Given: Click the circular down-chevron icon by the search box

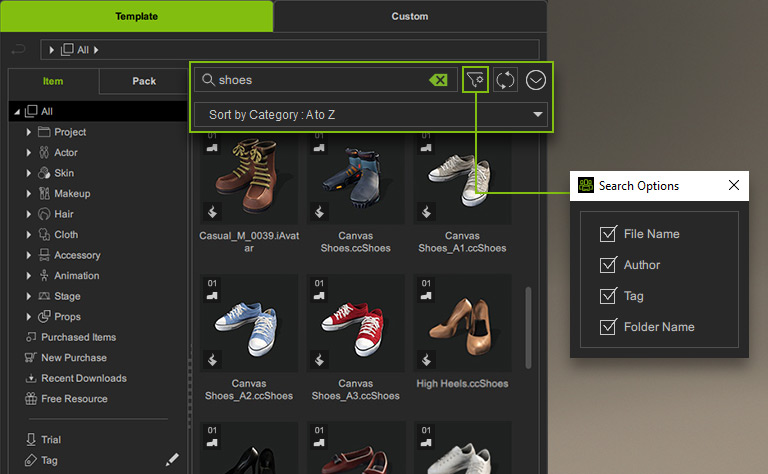Looking at the screenshot, I should pyautogui.click(x=535, y=80).
